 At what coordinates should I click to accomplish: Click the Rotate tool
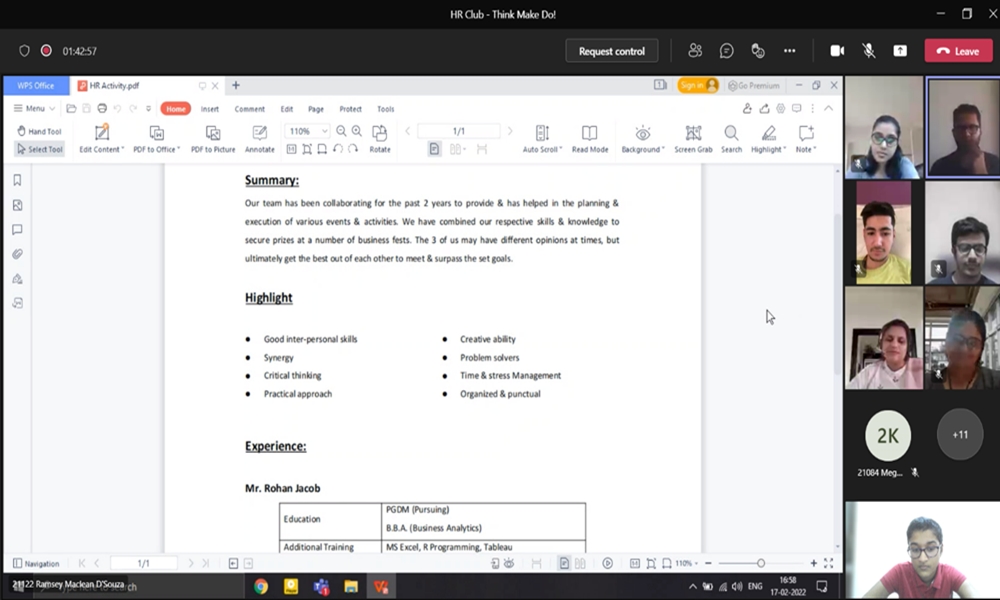[x=379, y=139]
